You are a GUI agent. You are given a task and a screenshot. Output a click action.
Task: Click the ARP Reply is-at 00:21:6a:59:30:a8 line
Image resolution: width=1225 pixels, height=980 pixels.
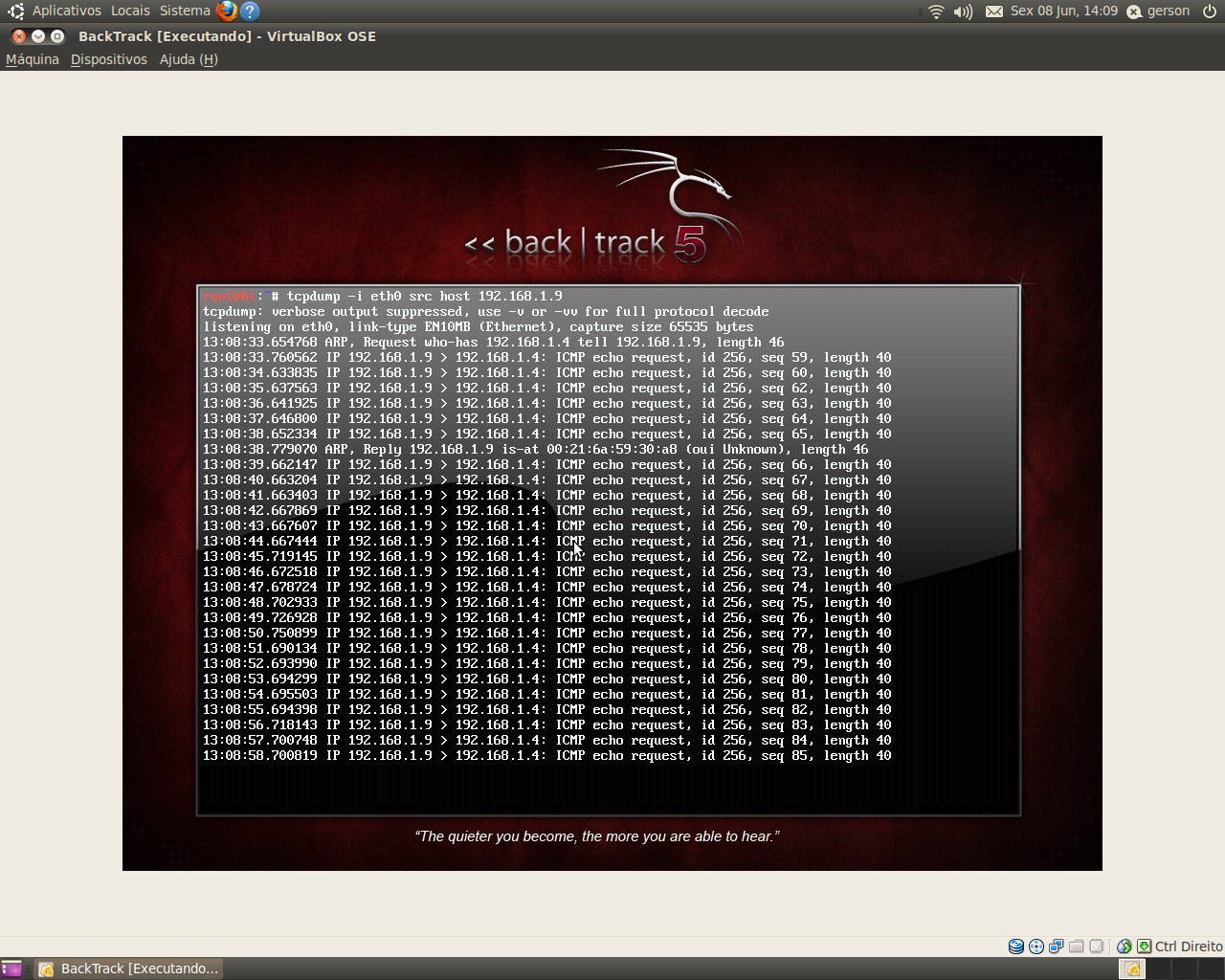coord(535,450)
